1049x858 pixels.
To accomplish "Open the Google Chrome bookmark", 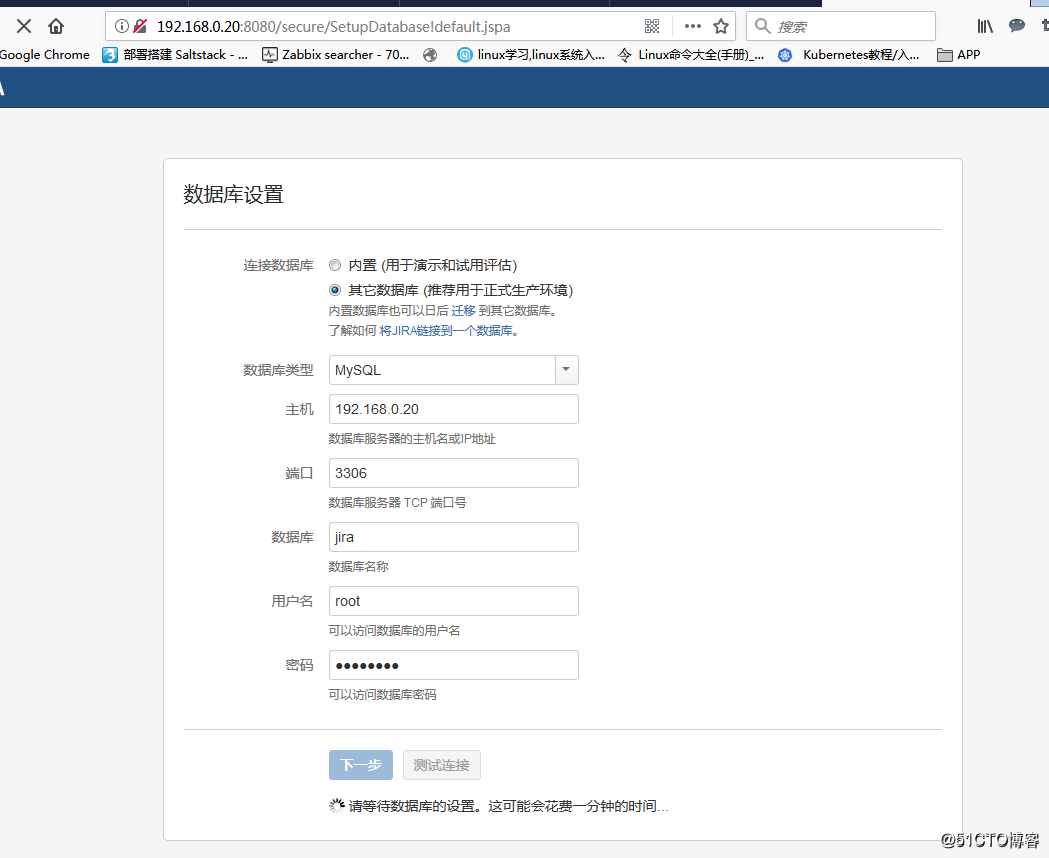I will click(44, 54).
